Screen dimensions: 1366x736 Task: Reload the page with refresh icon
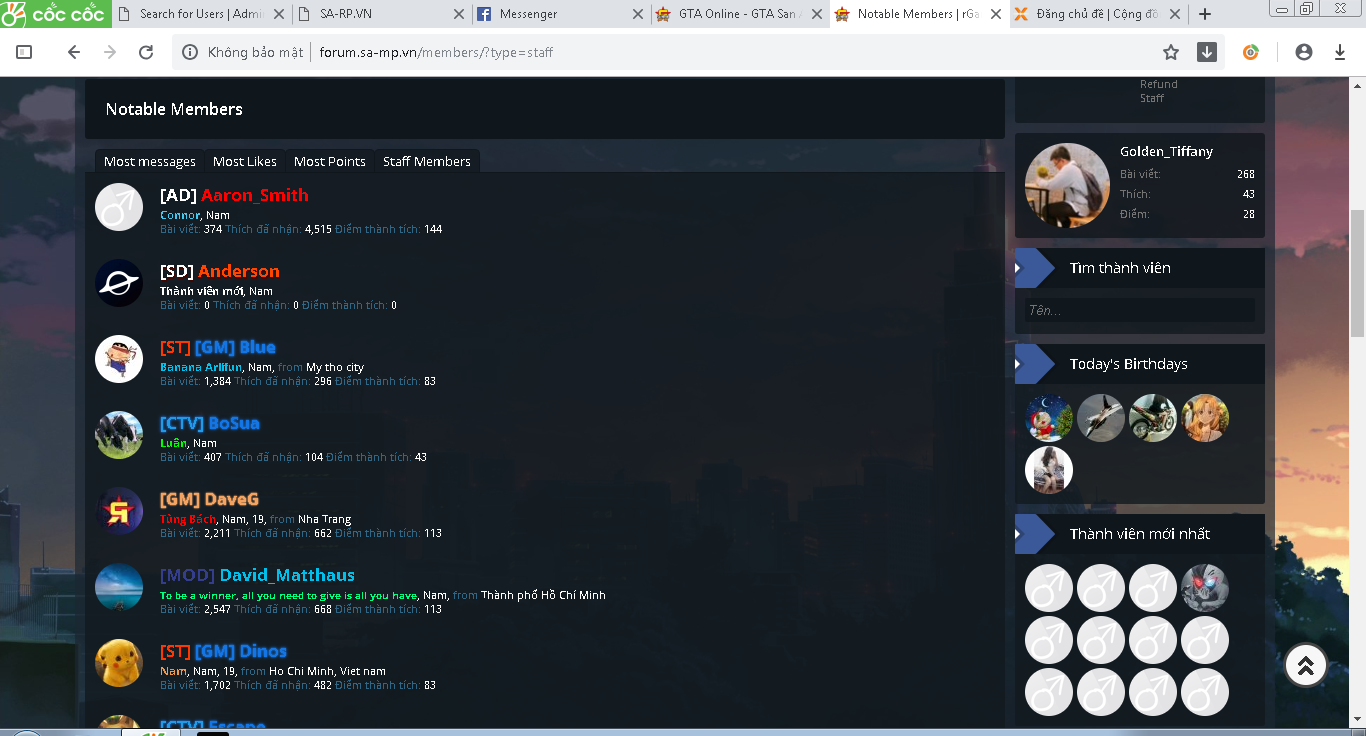click(x=146, y=52)
